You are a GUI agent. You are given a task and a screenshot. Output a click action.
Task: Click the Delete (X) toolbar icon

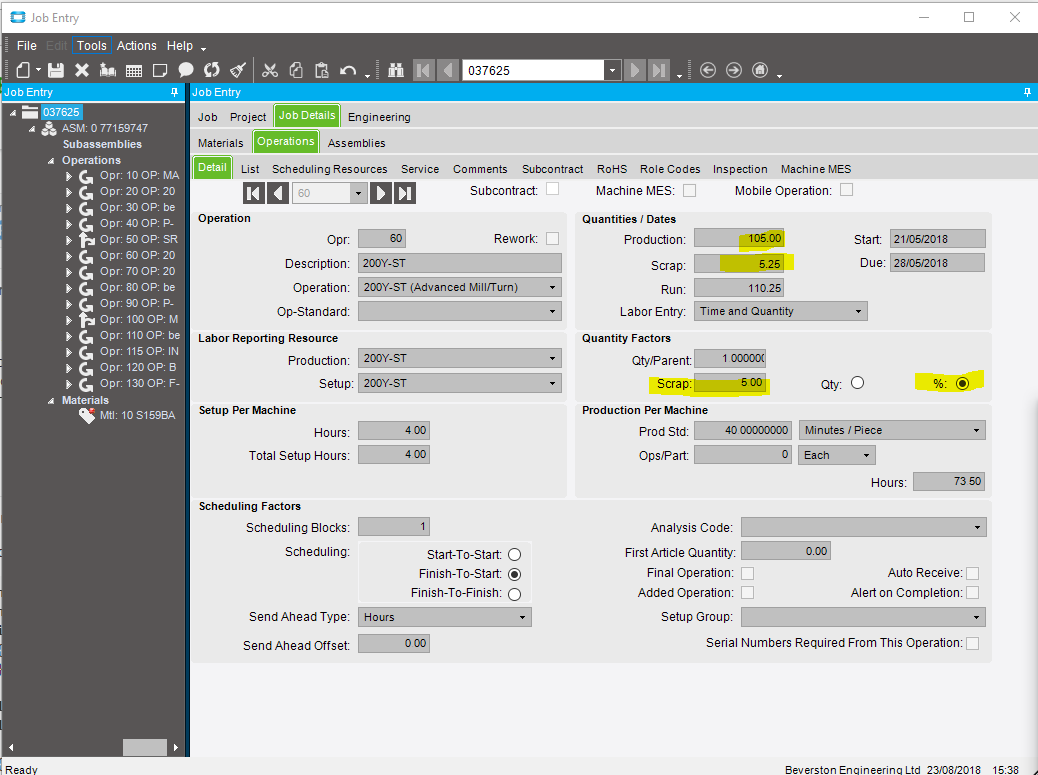[x=82, y=70]
